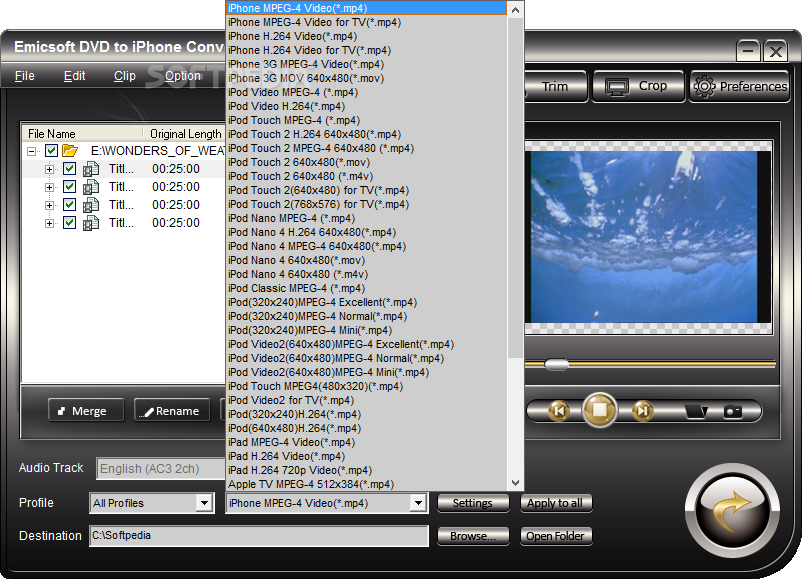Click the Destination path field
Viewport: 802px width, 579px height.
tap(259, 536)
